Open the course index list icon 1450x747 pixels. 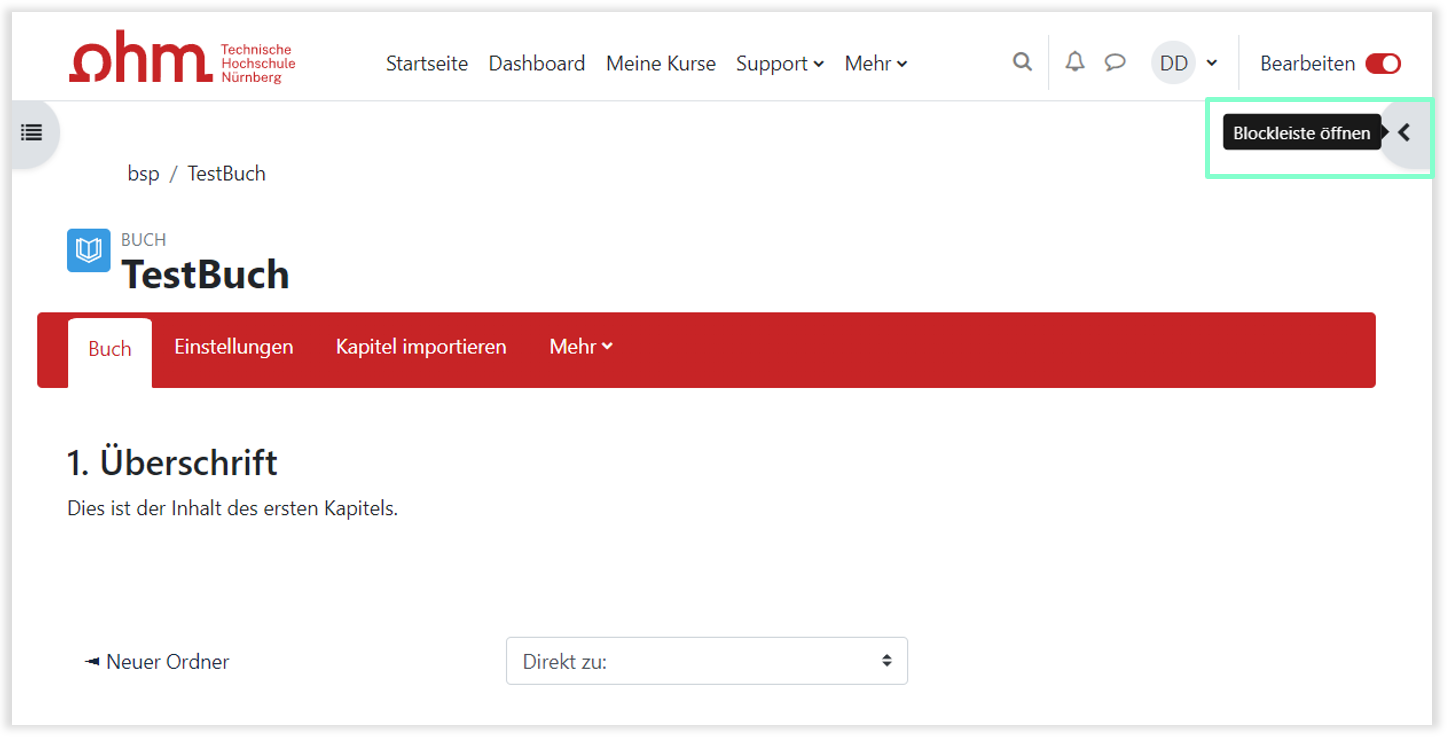32,132
